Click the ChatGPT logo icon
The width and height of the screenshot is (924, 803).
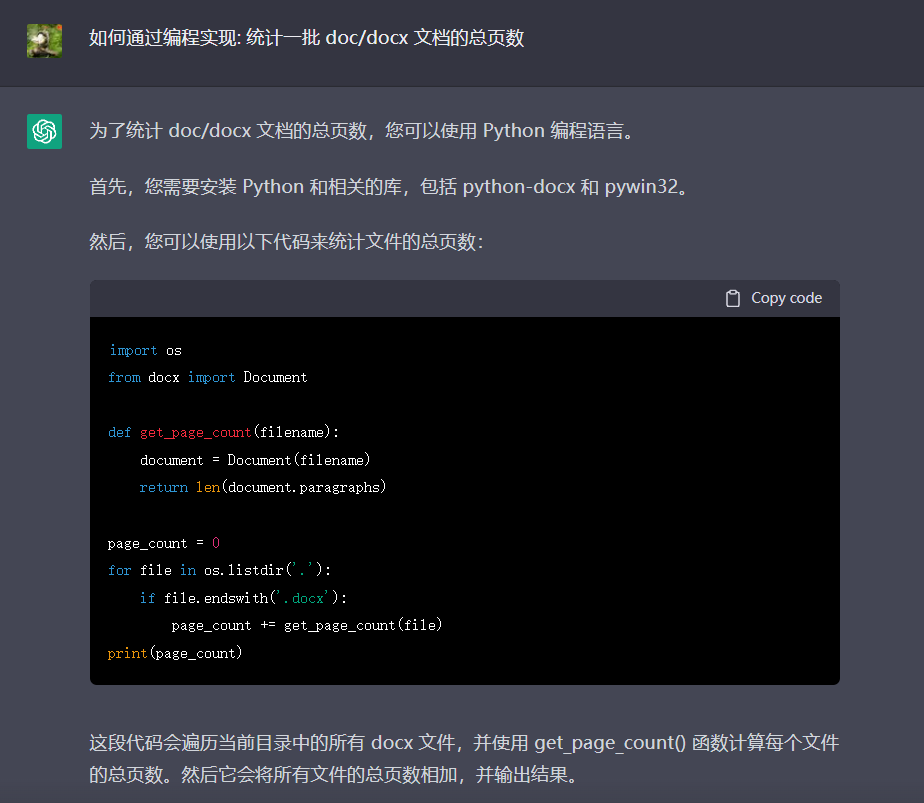[x=44, y=131]
